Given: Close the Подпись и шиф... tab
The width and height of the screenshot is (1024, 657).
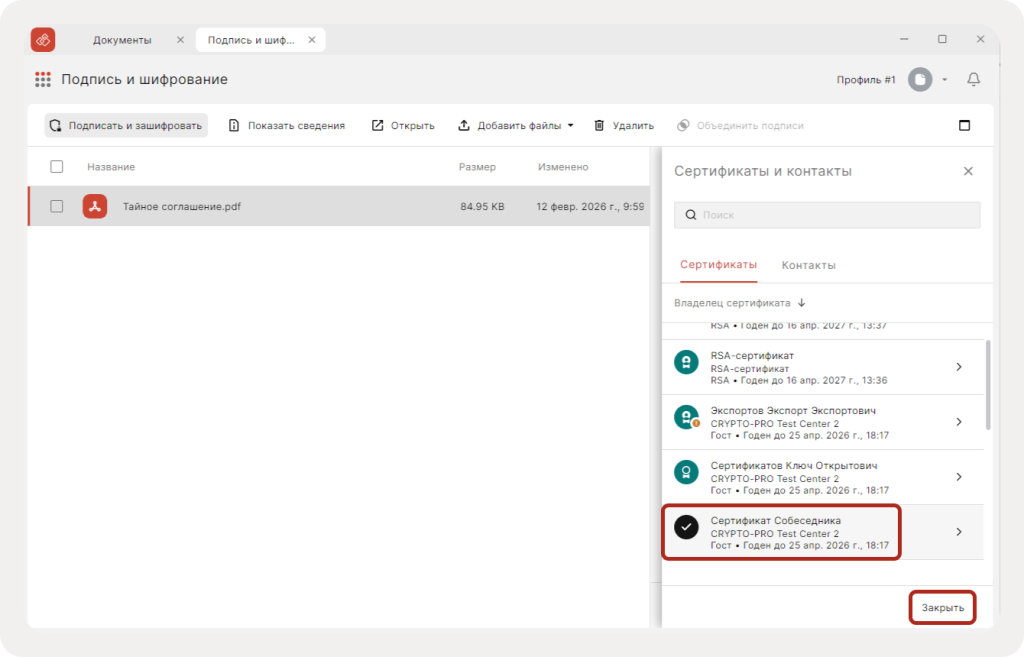Looking at the screenshot, I should pos(312,40).
